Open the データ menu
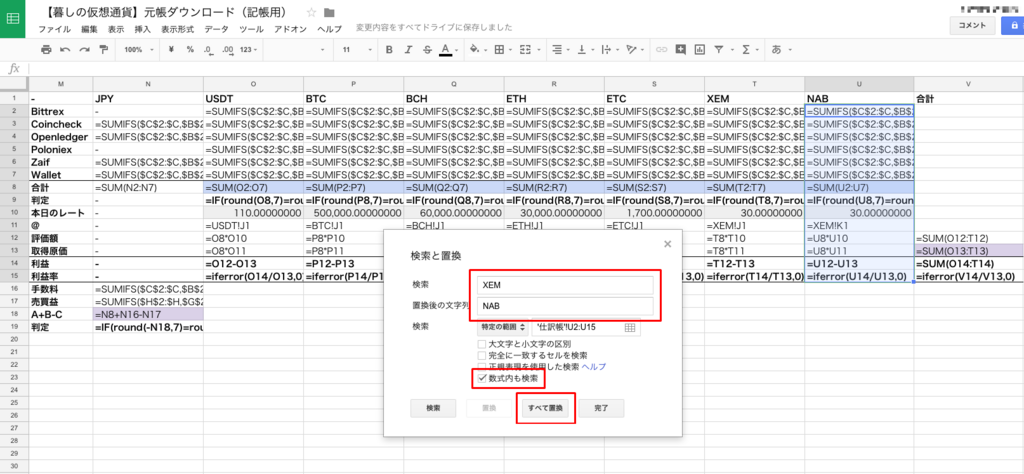This screenshot has height=474, width=1024. click(216, 29)
